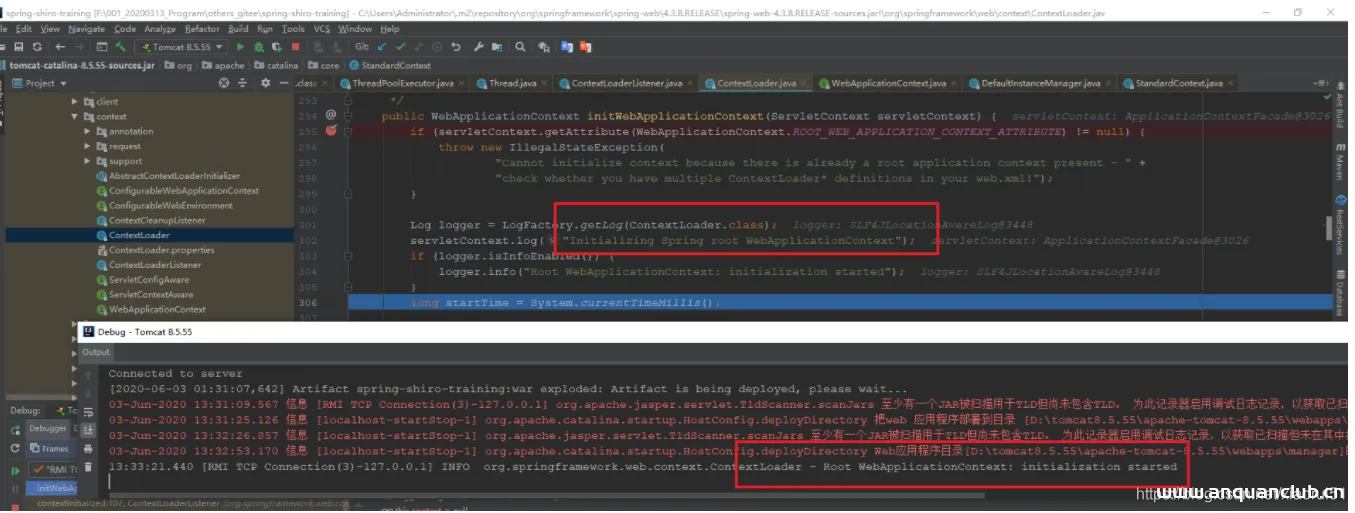
Task: Open the Maven side tool window
Action: 1339,165
